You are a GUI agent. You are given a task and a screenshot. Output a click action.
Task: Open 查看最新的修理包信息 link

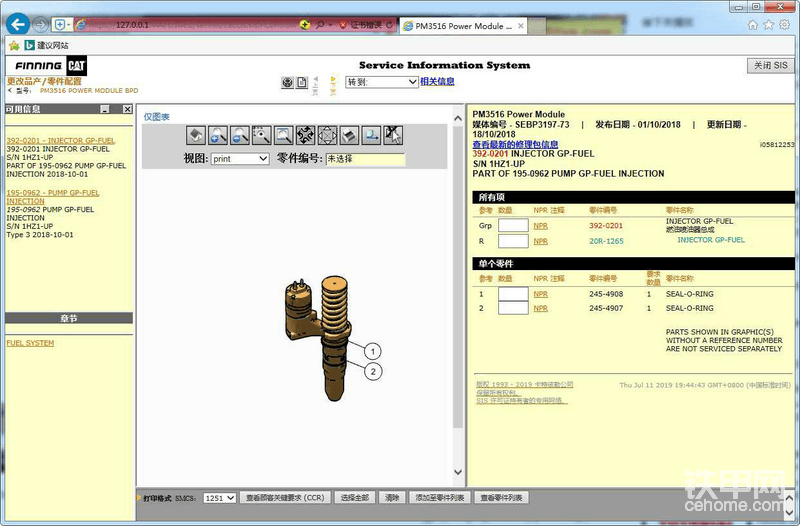pos(515,144)
